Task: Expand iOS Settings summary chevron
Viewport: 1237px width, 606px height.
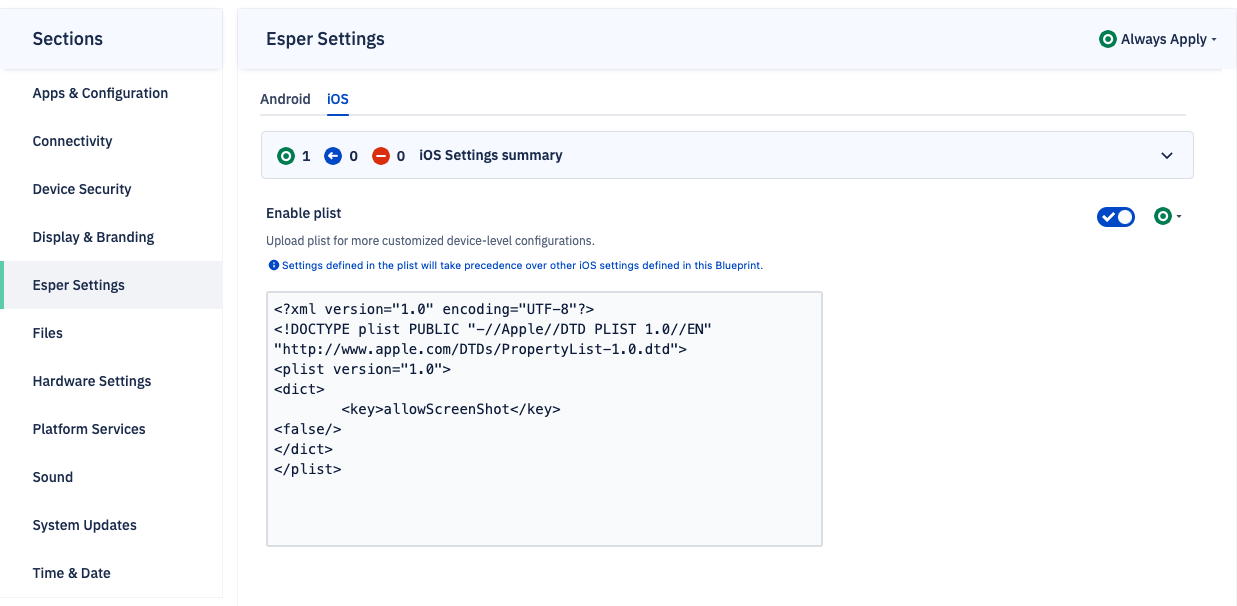Action: (1167, 156)
